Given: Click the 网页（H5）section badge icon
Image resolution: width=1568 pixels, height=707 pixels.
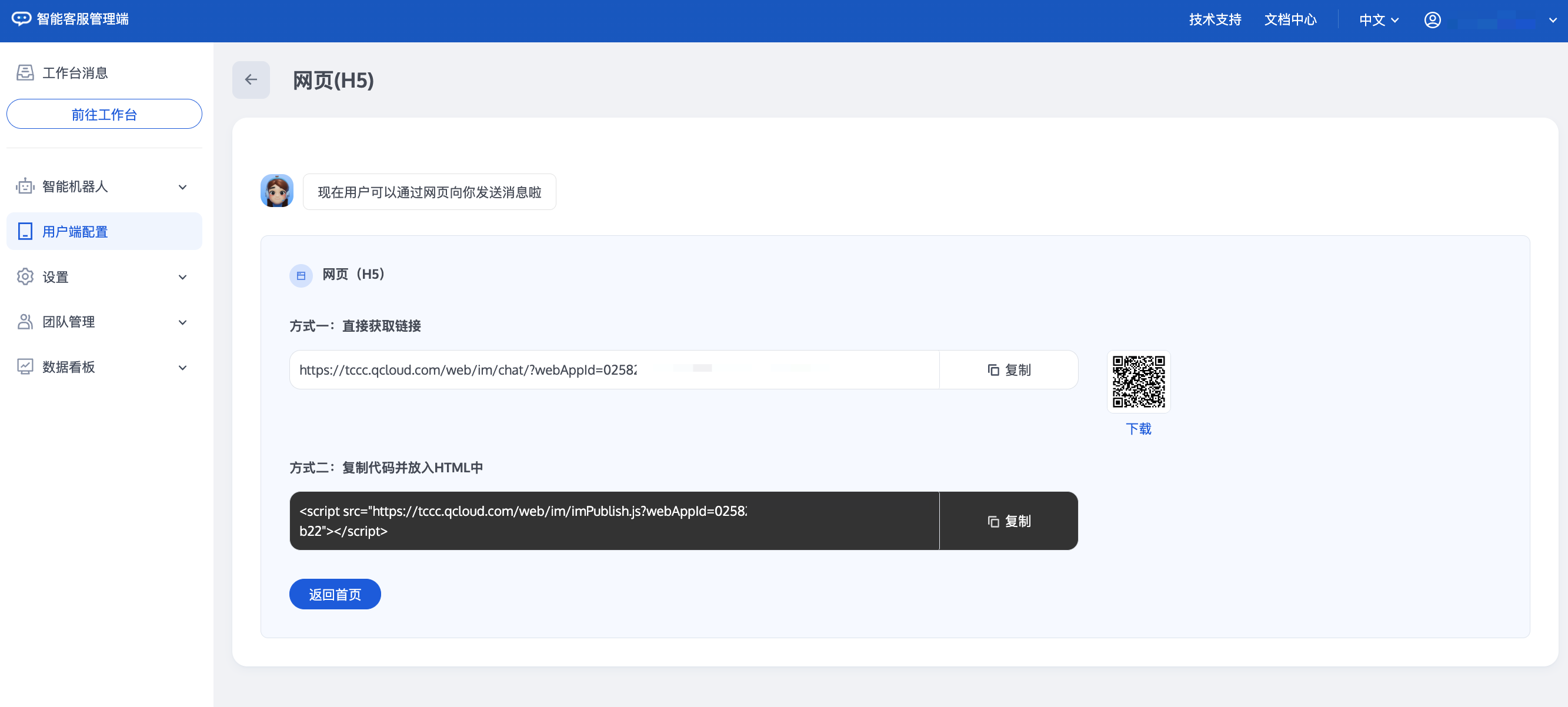Looking at the screenshot, I should [x=301, y=276].
